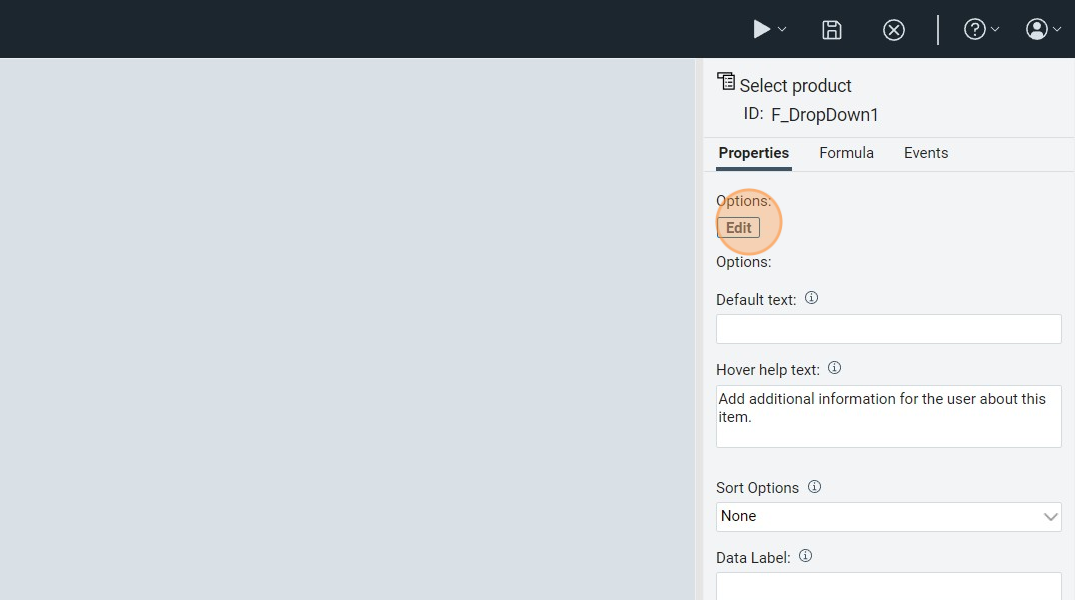
Task: Click the play preview icon
Action: (762, 30)
